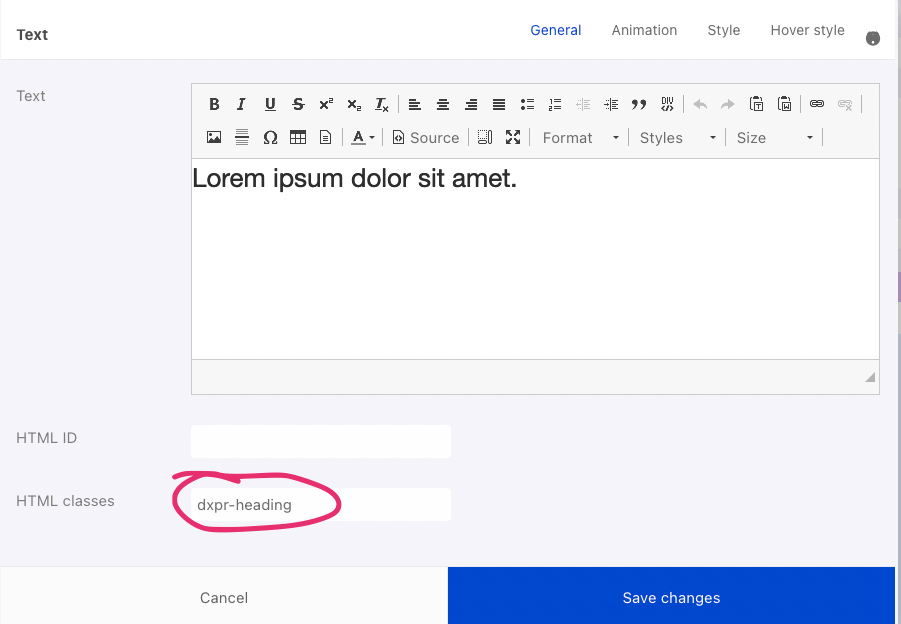The height and width of the screenshot is (624, 901).
Task: Insert an image
Action: 214,137
